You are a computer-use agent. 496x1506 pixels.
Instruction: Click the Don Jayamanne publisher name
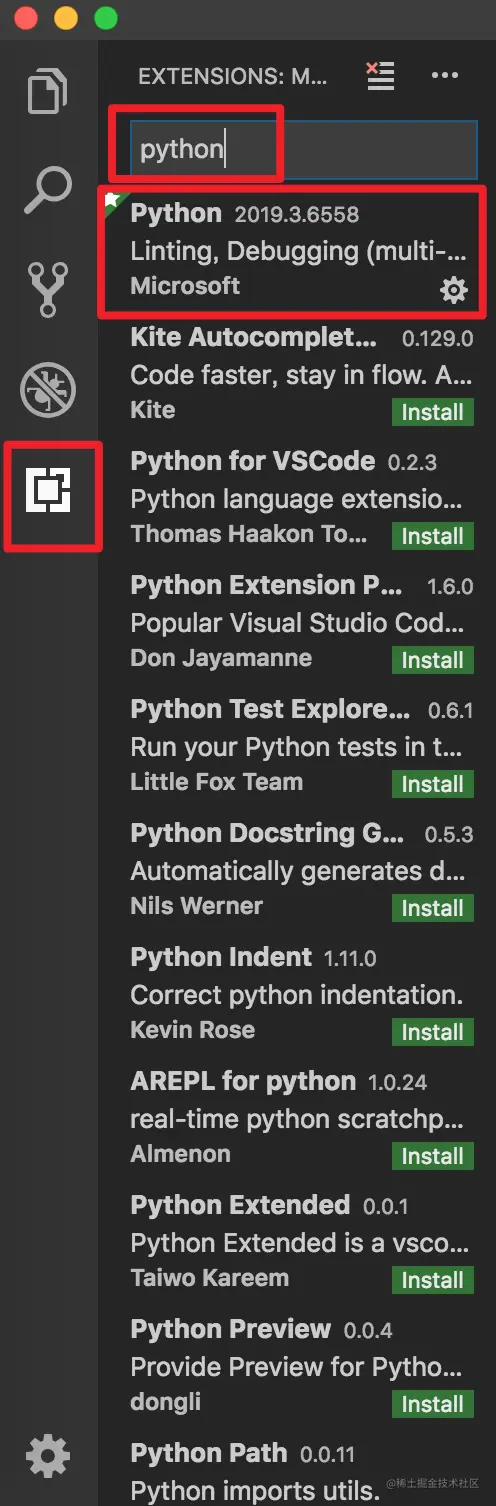click(221, 658)
